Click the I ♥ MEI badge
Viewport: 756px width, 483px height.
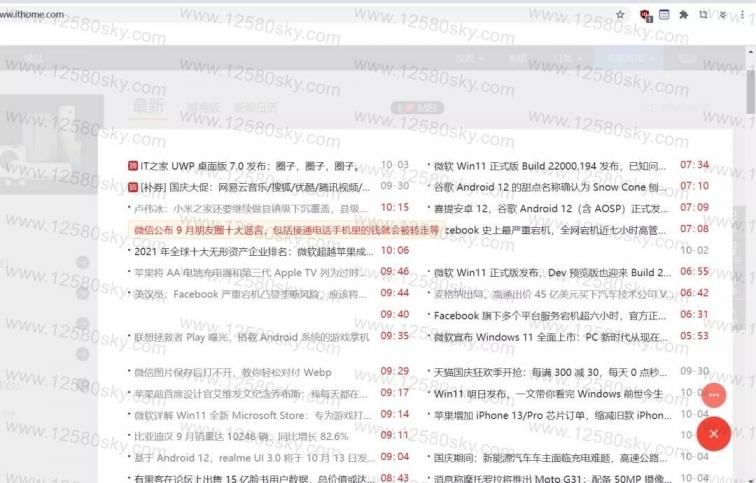click(417, 108)
